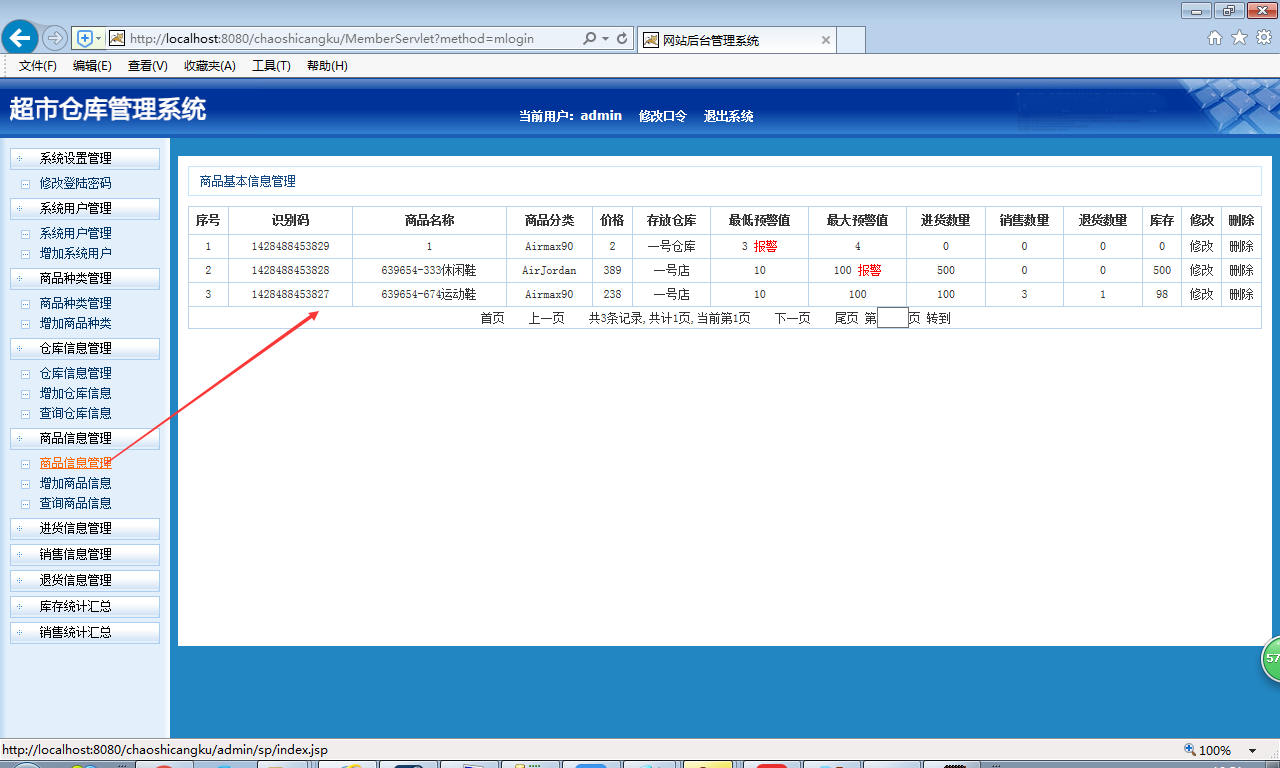Open browser tools gear icon

[x=1264, y=38]
